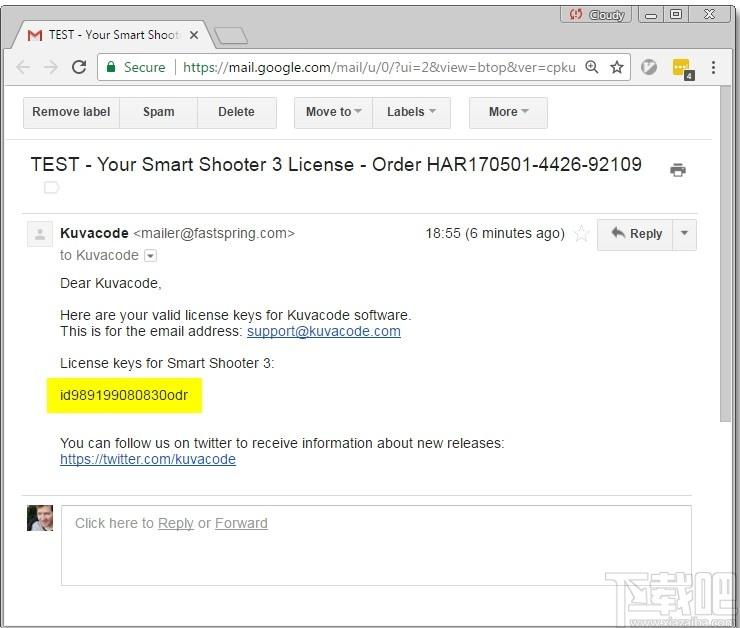This screenshot has width=740, height=628.
Task: Open Chrome three-dot menu
Action: point(714,67)
